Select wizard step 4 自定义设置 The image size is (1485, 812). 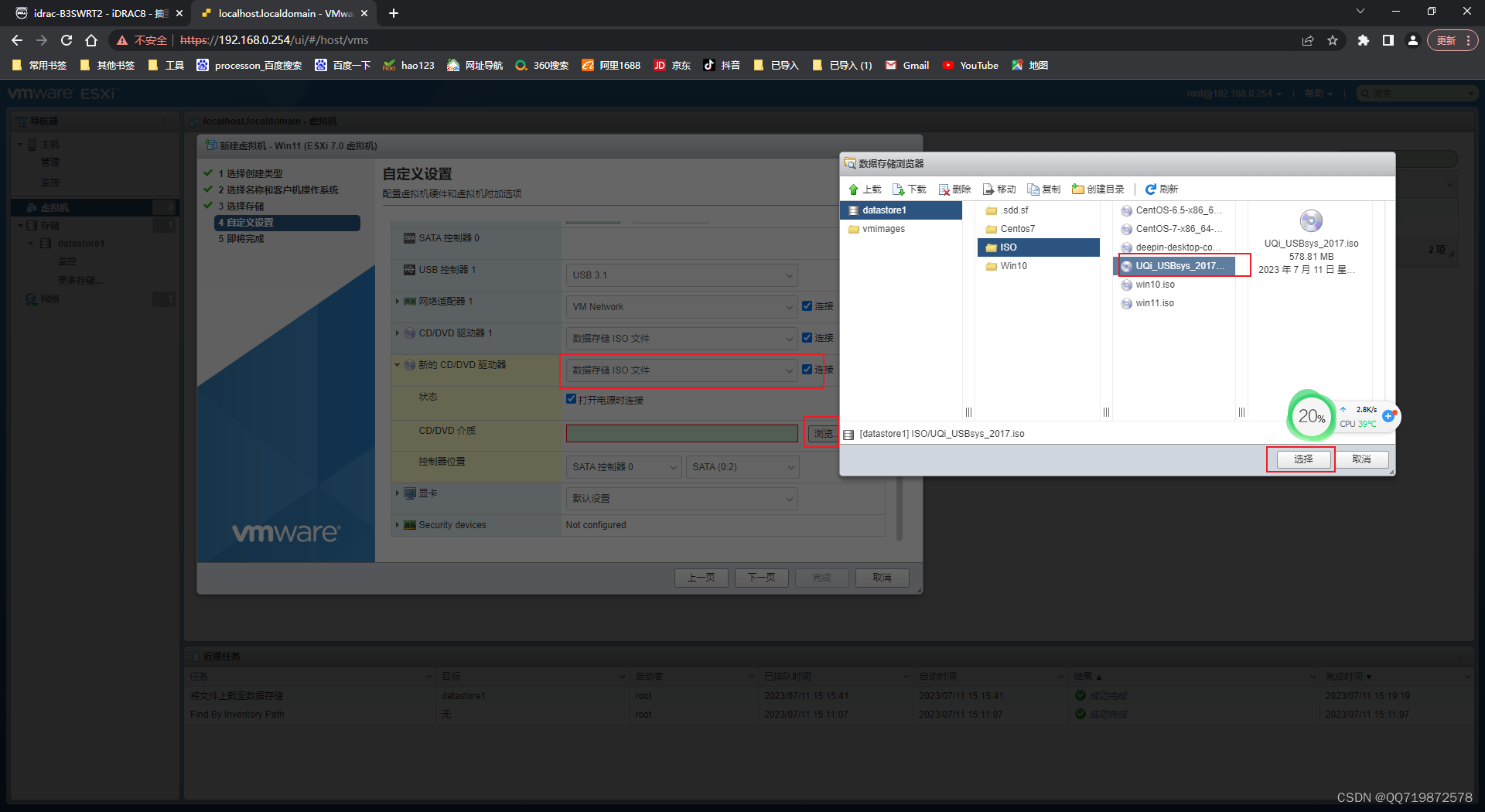point(287,223)
